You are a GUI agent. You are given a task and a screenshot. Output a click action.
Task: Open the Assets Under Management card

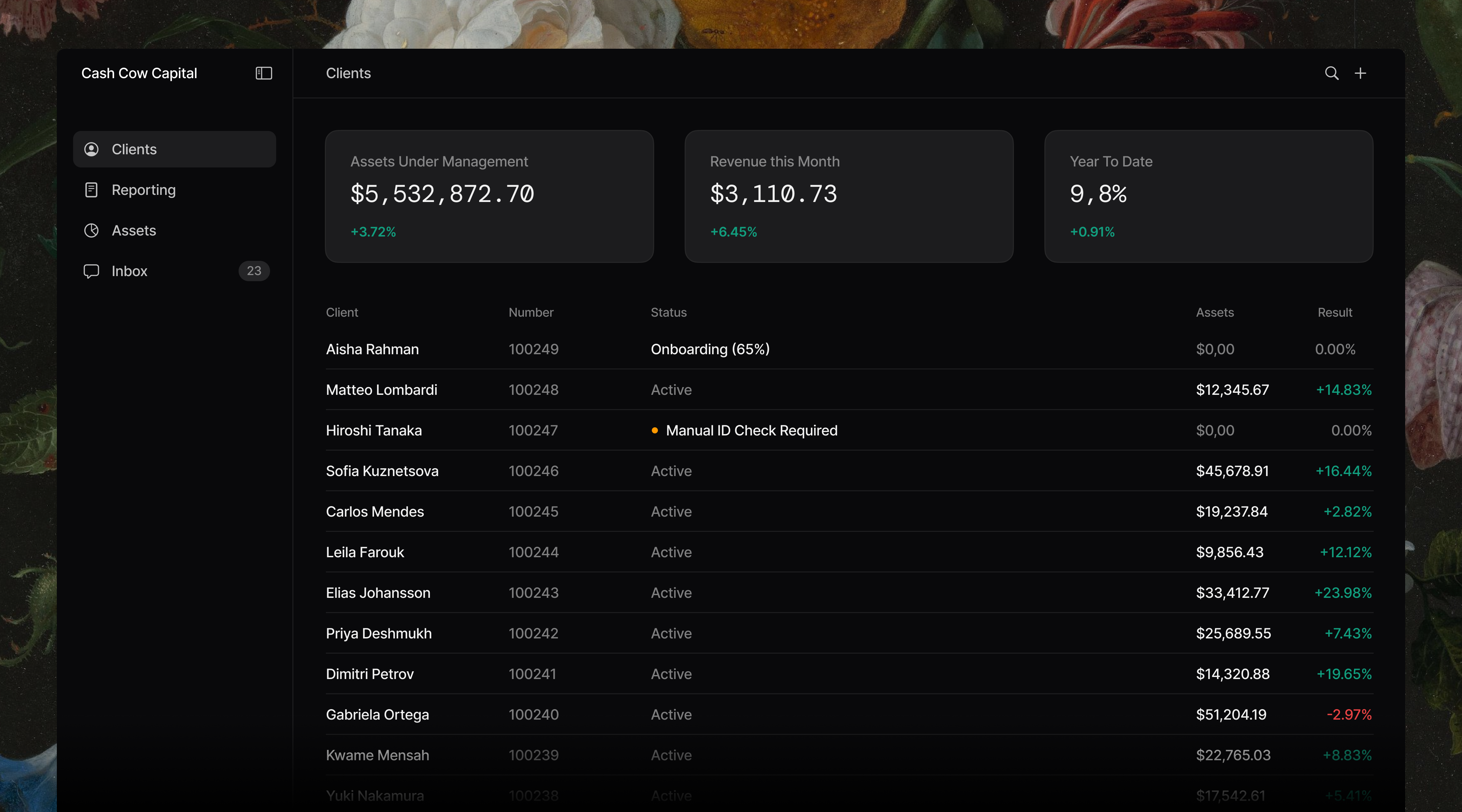coord(489,196)
